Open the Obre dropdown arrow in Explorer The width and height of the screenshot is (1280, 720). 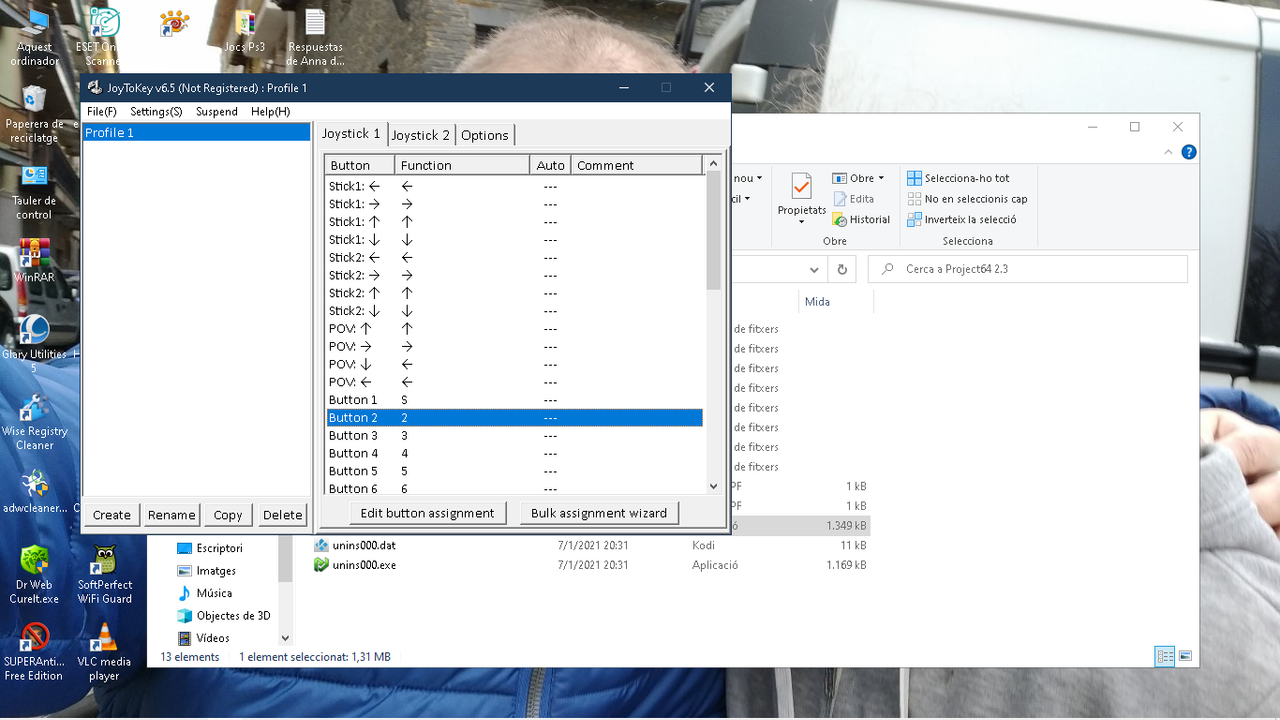[x=881, y=179]
